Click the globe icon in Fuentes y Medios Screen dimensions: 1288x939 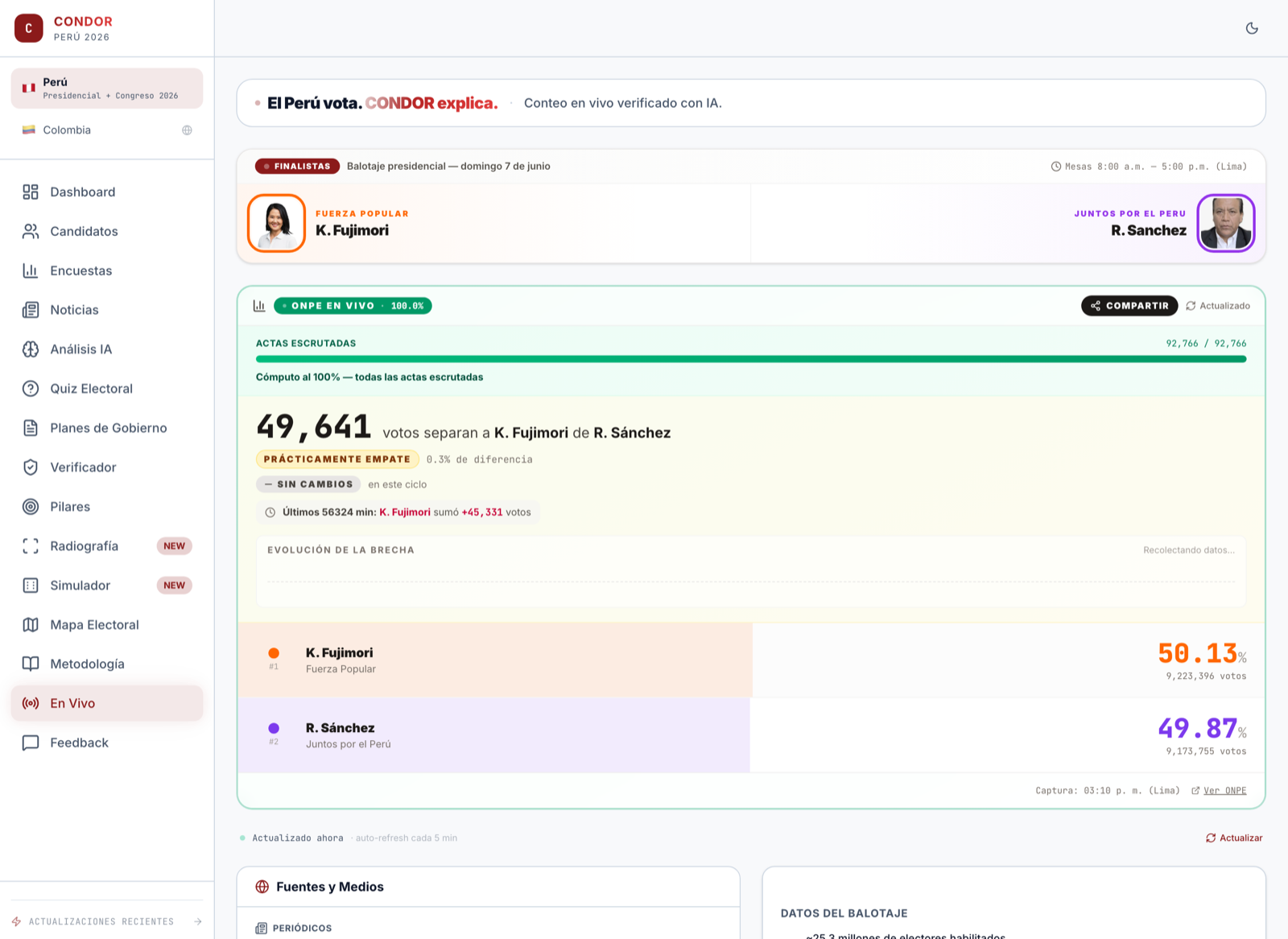point(262,887)
